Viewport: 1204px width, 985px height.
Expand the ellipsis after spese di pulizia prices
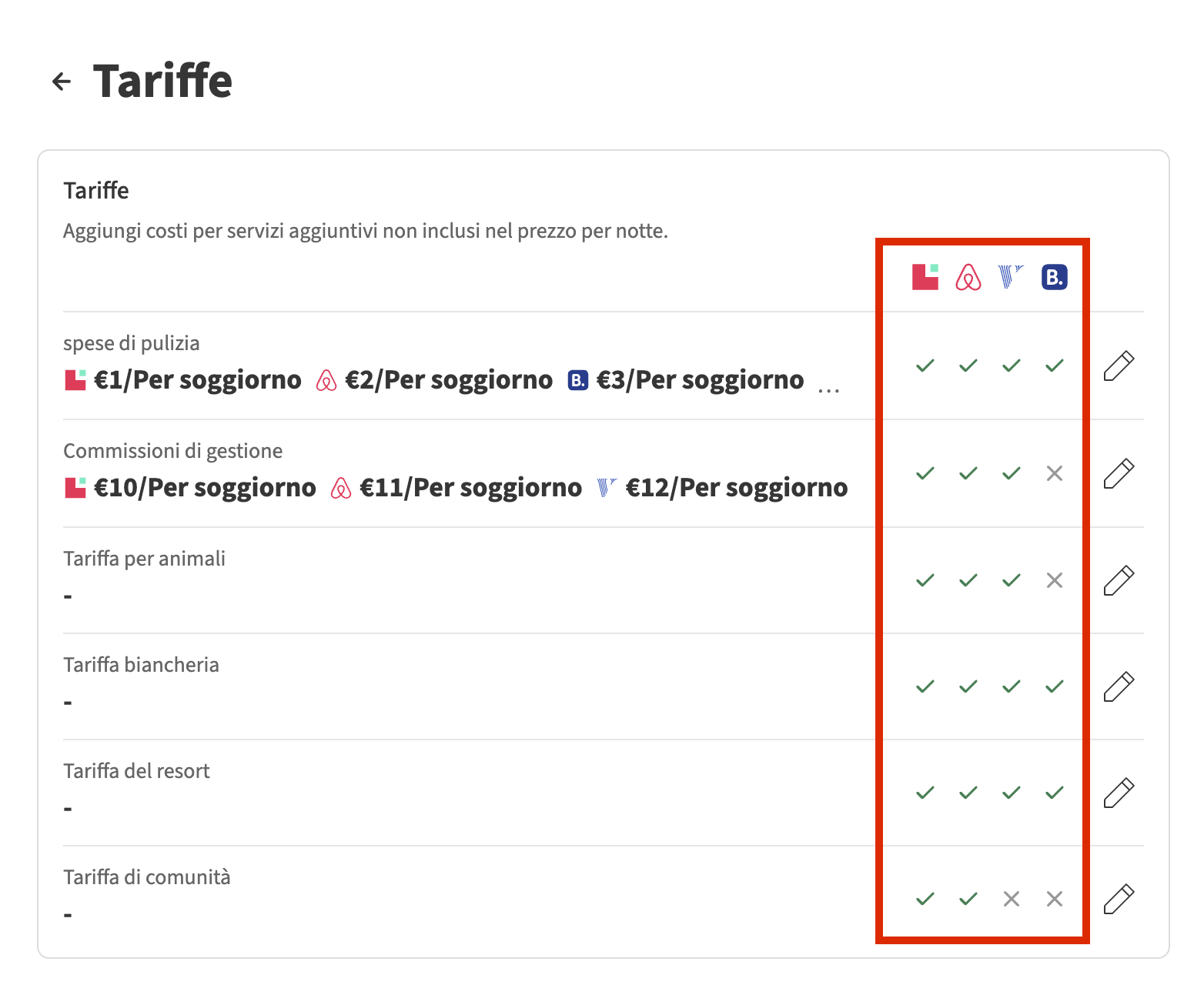[828, 389]
